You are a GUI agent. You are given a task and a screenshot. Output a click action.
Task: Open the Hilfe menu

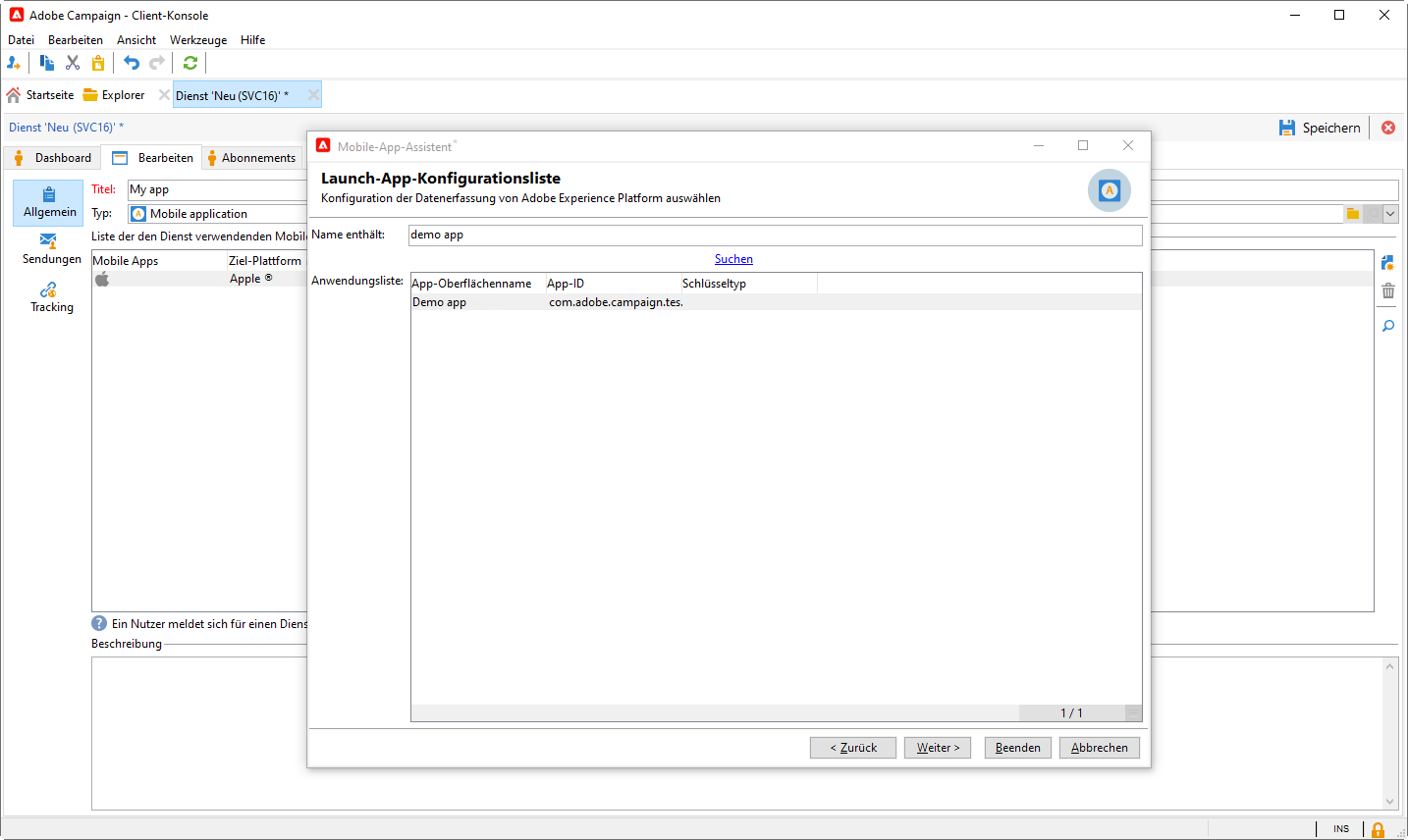[253, 40]
